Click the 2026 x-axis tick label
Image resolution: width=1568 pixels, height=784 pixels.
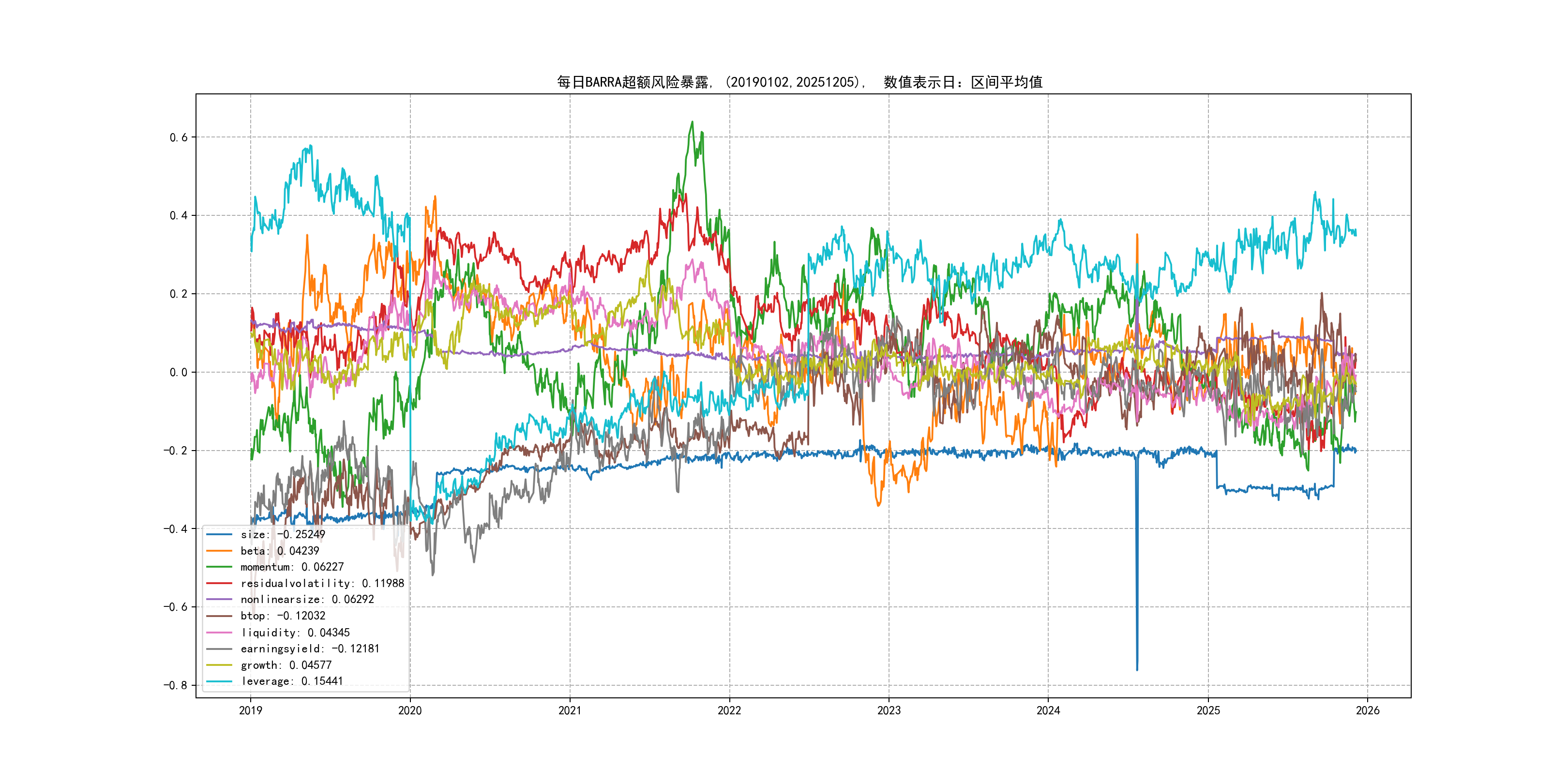tap(1368, 710)
